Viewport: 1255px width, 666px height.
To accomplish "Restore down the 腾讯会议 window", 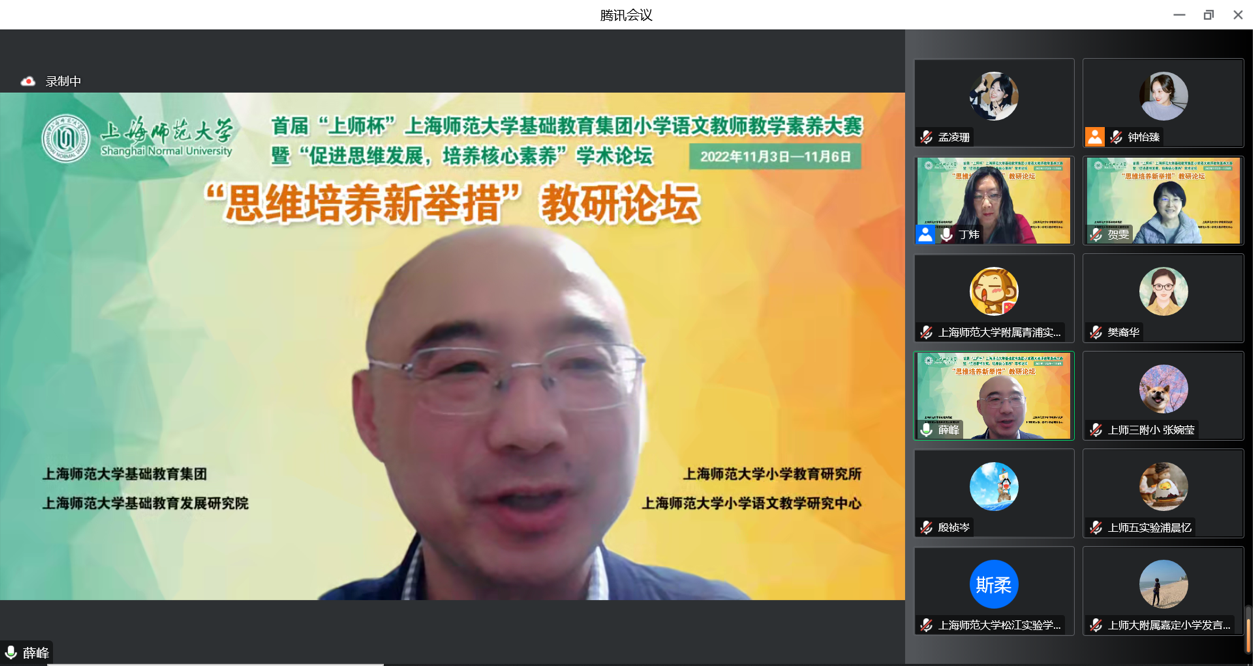I will (x=1208, y=15).
